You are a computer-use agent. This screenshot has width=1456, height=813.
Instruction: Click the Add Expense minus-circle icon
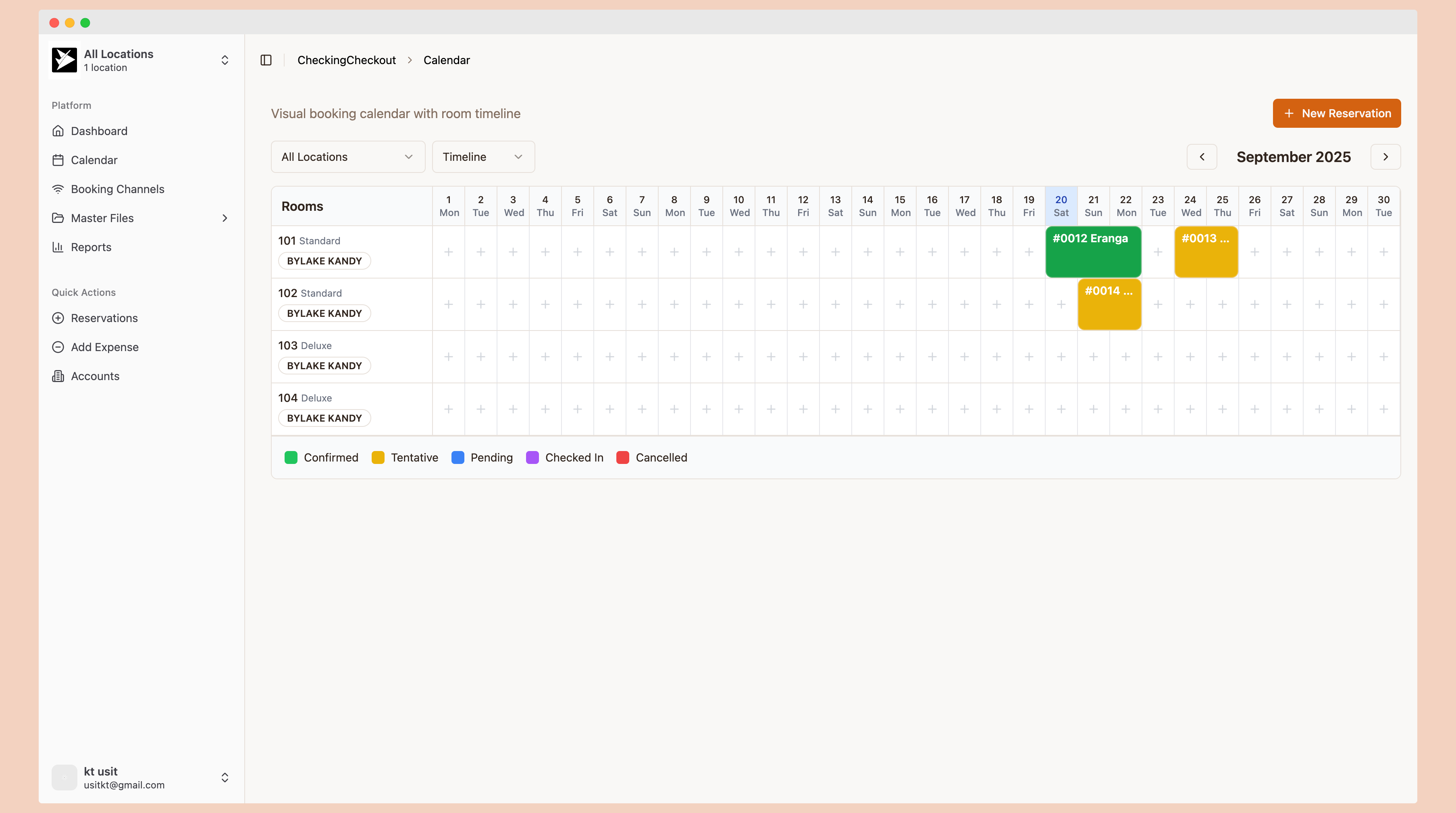(58, 347)
